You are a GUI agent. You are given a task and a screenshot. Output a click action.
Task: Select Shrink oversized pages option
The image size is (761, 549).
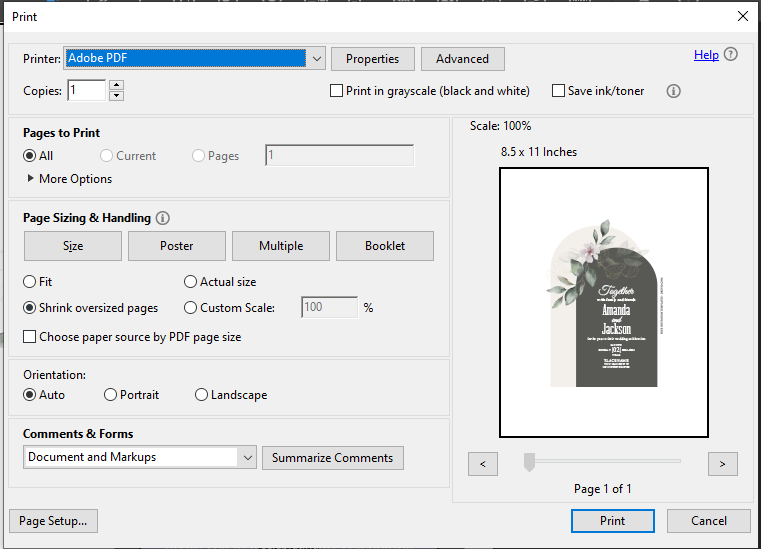(30, 308)
